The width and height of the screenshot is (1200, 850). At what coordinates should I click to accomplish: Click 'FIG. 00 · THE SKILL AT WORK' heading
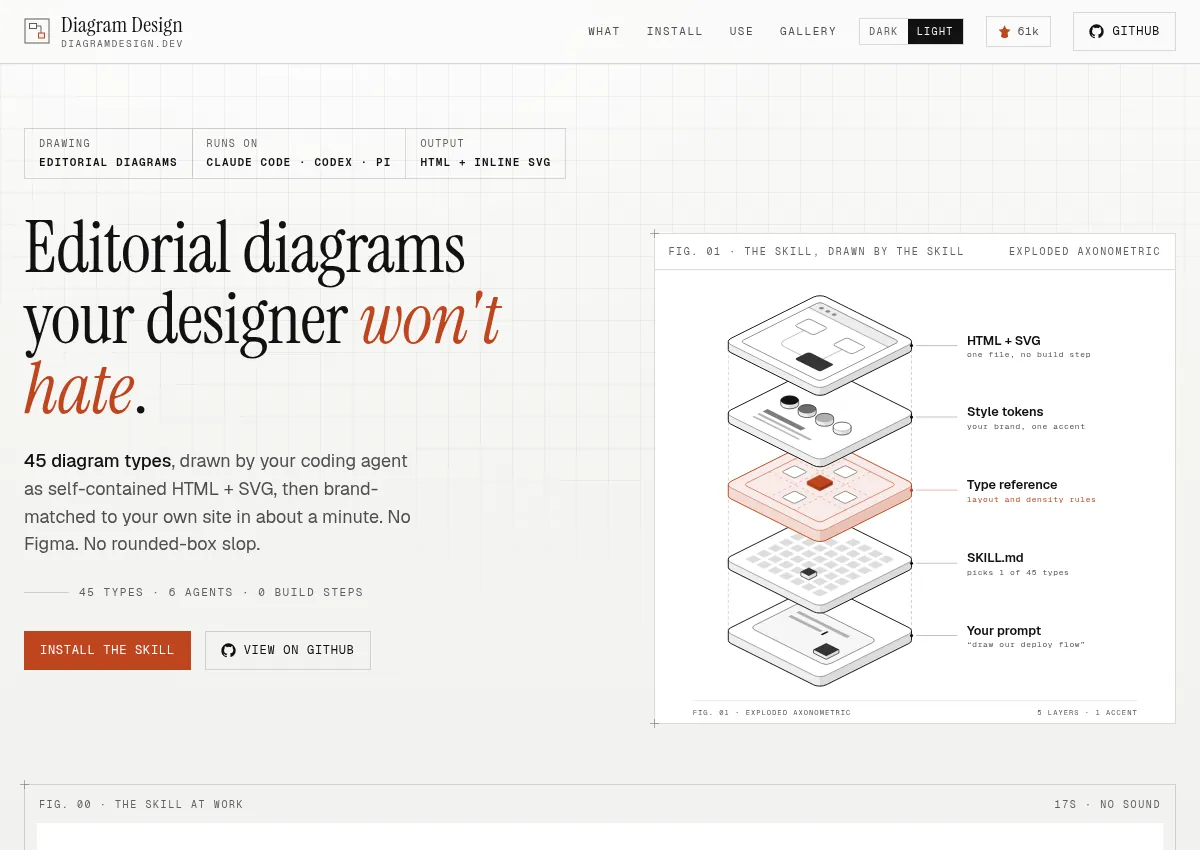point(141,804)
